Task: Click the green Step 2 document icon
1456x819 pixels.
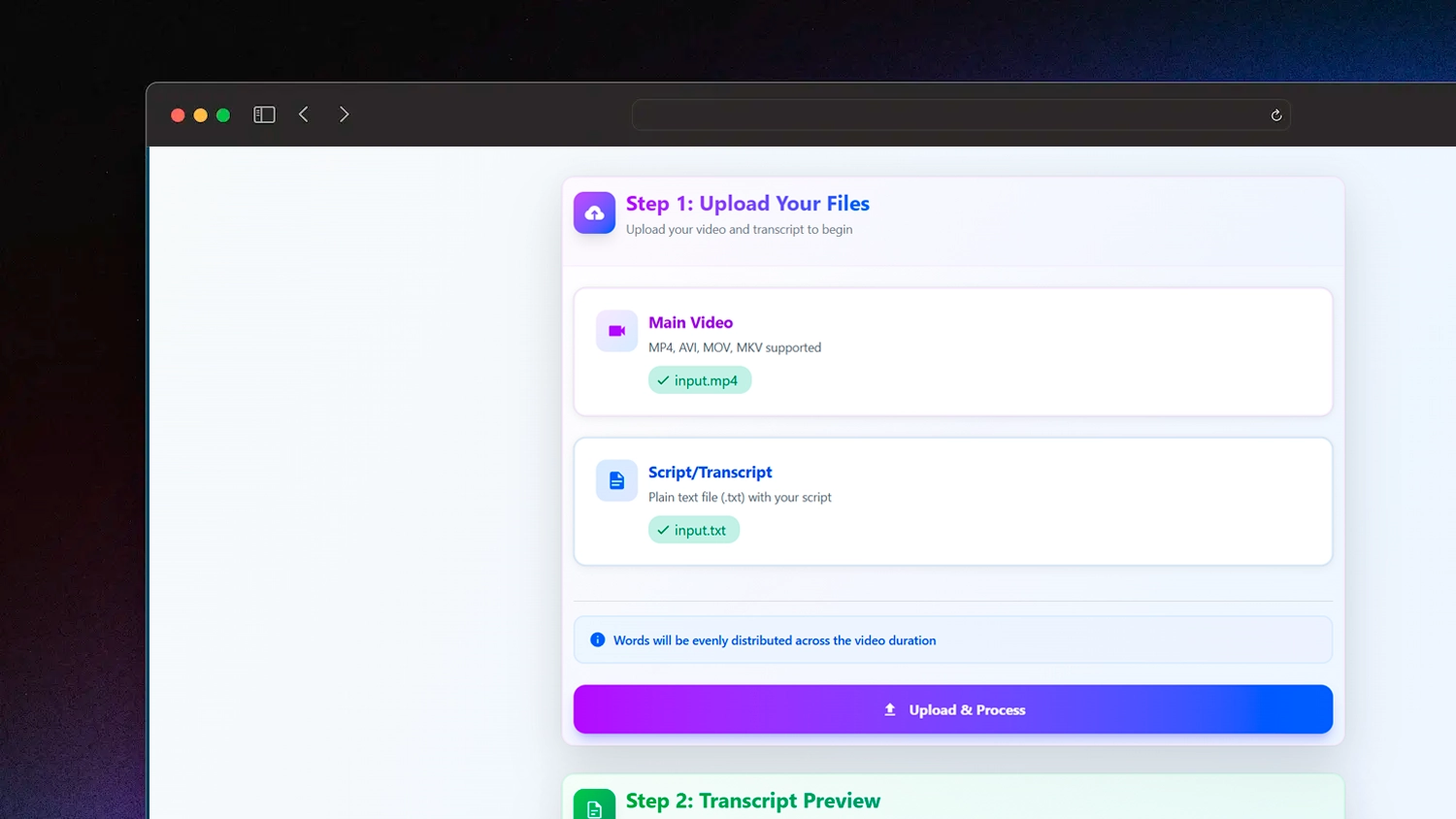Action: (594, 806)
